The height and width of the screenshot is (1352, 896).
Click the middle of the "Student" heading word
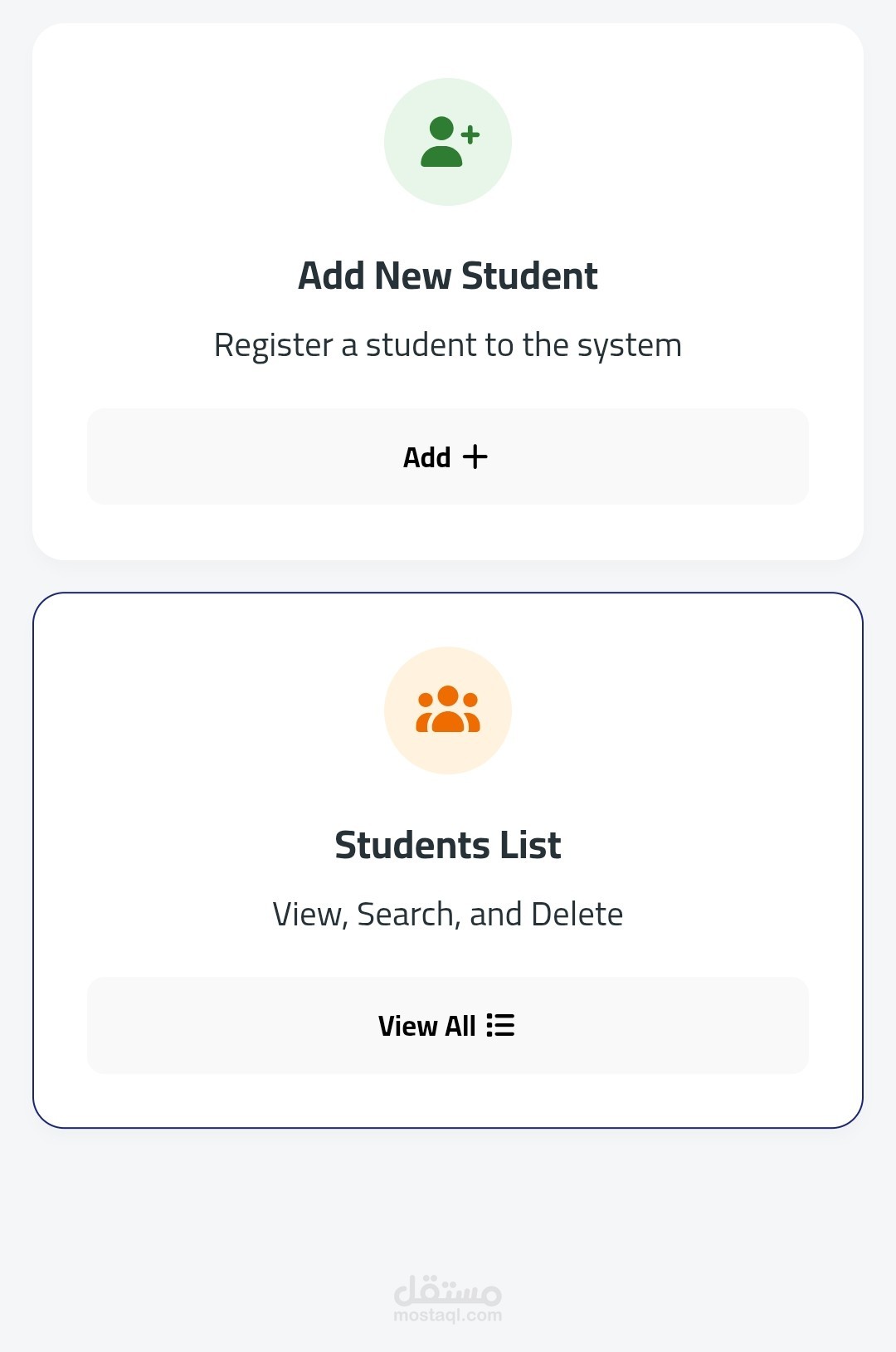point(529,276)
